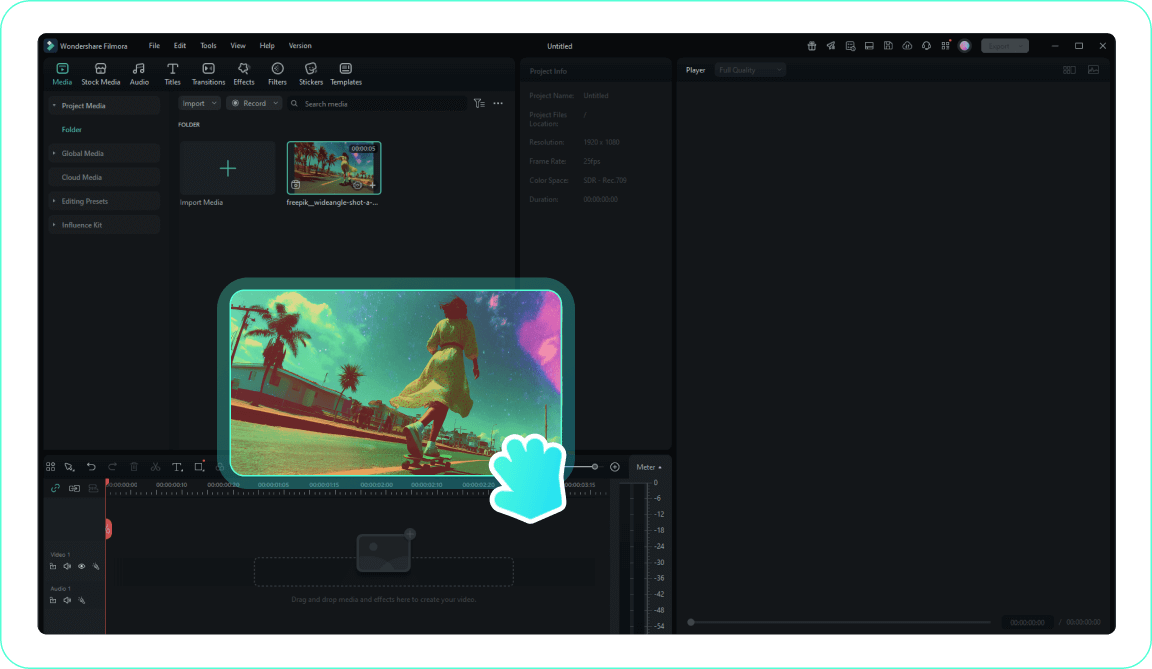The height and width of the screenshot is (669, 1152).
Task: Open the Full Quality dropdown in Player
Action: click(x=750, y=70)
